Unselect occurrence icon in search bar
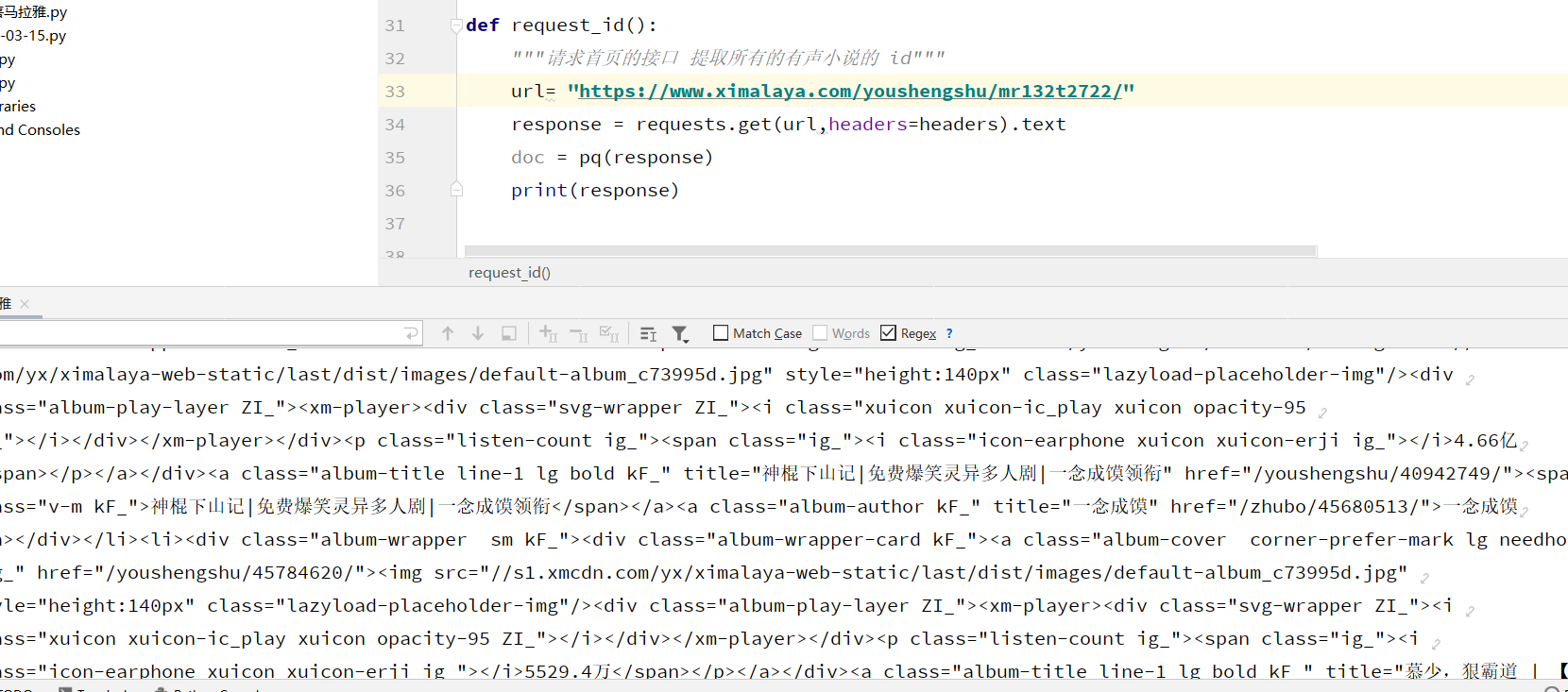This screenshot has width=1568, height=692. coord(579,333)
